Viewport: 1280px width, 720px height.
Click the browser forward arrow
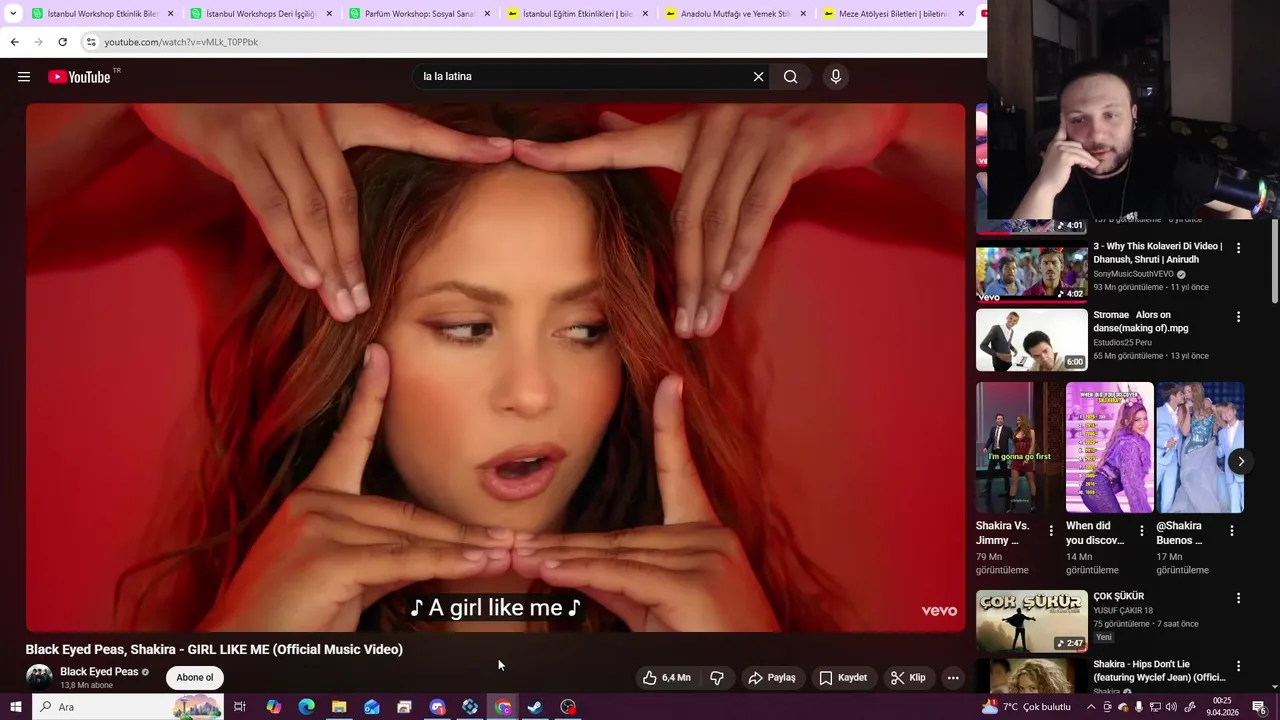click(38, 42)
